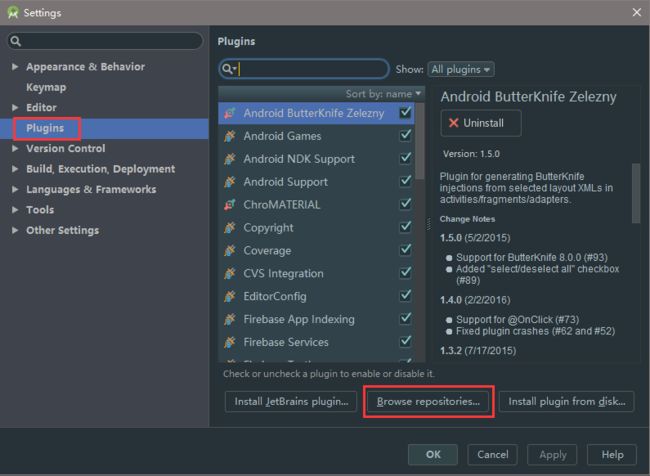
Task: Click Install plugin from disk button
Action: pos(566,401)
